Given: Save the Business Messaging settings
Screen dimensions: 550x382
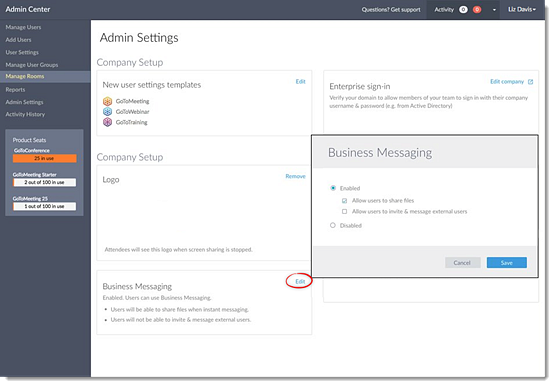Looking at the screenshot, I should tap(507, 263).
